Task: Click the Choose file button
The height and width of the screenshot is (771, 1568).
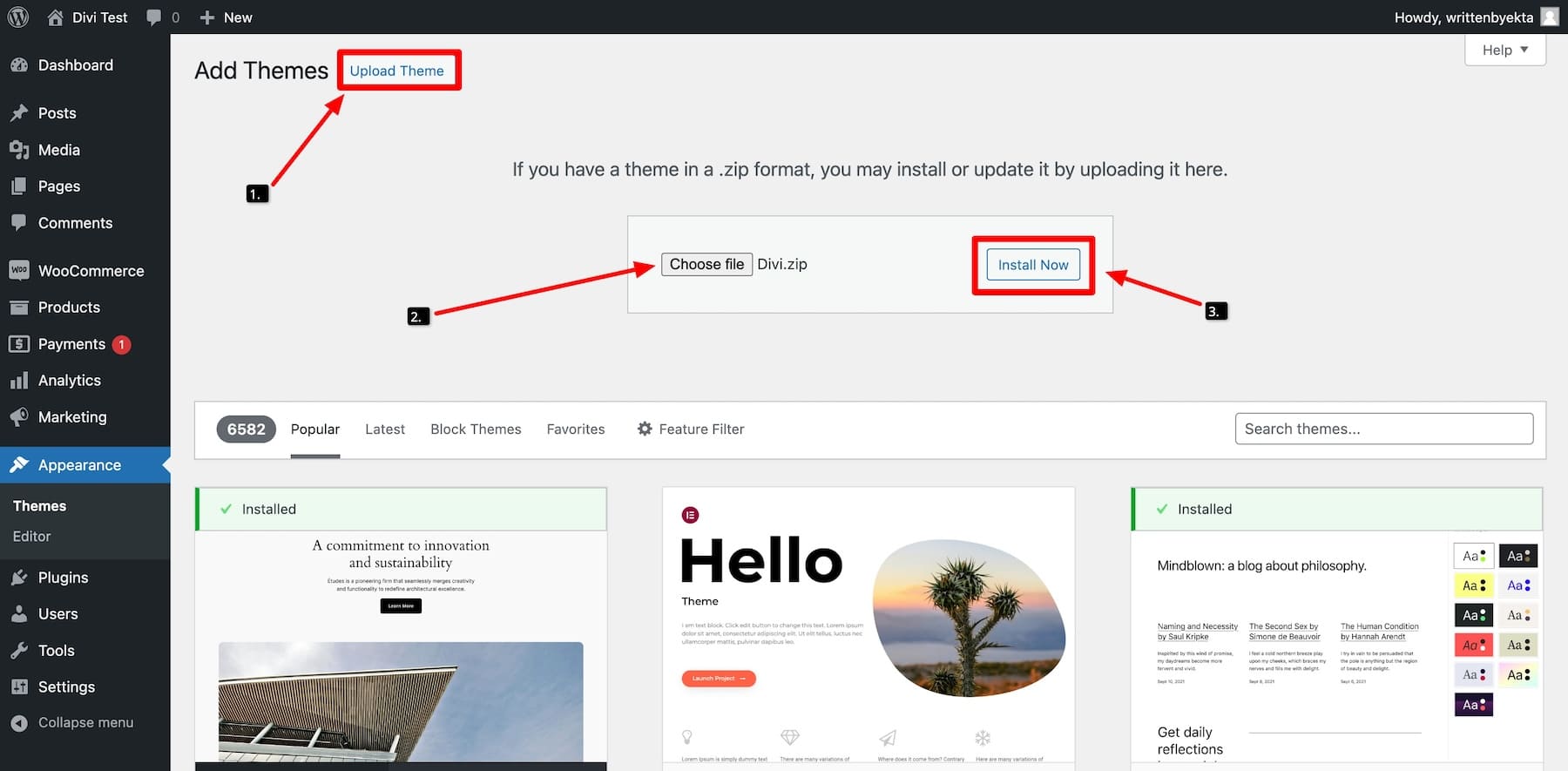Action: pyautogui.click(x=706, y=264)
